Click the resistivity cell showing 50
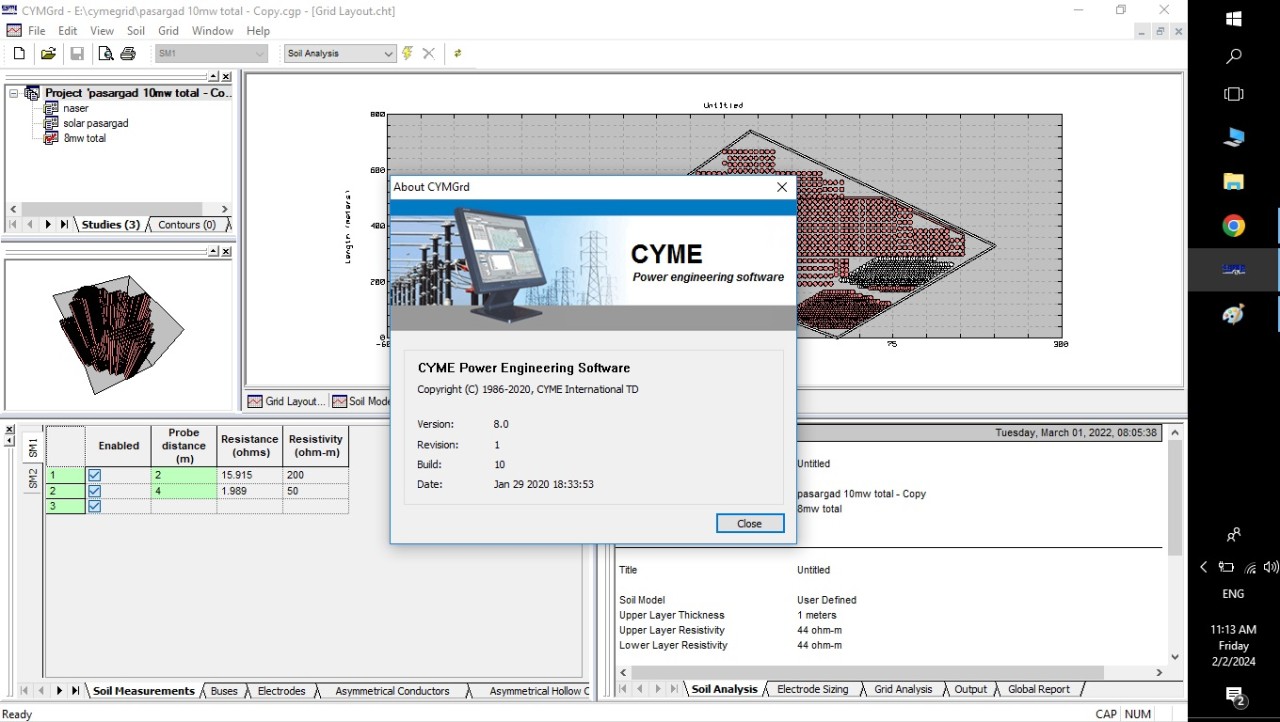 pos(315,491)
